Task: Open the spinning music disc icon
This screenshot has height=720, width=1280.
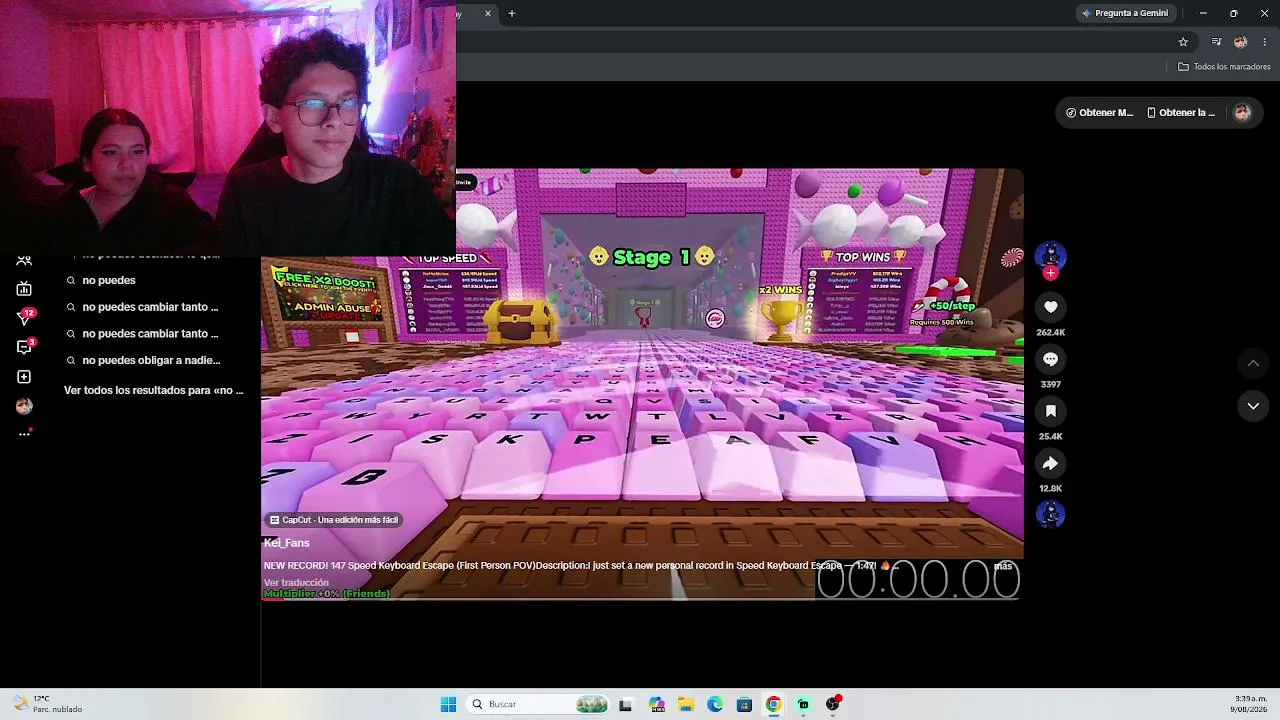Action: pos(1050,514)
